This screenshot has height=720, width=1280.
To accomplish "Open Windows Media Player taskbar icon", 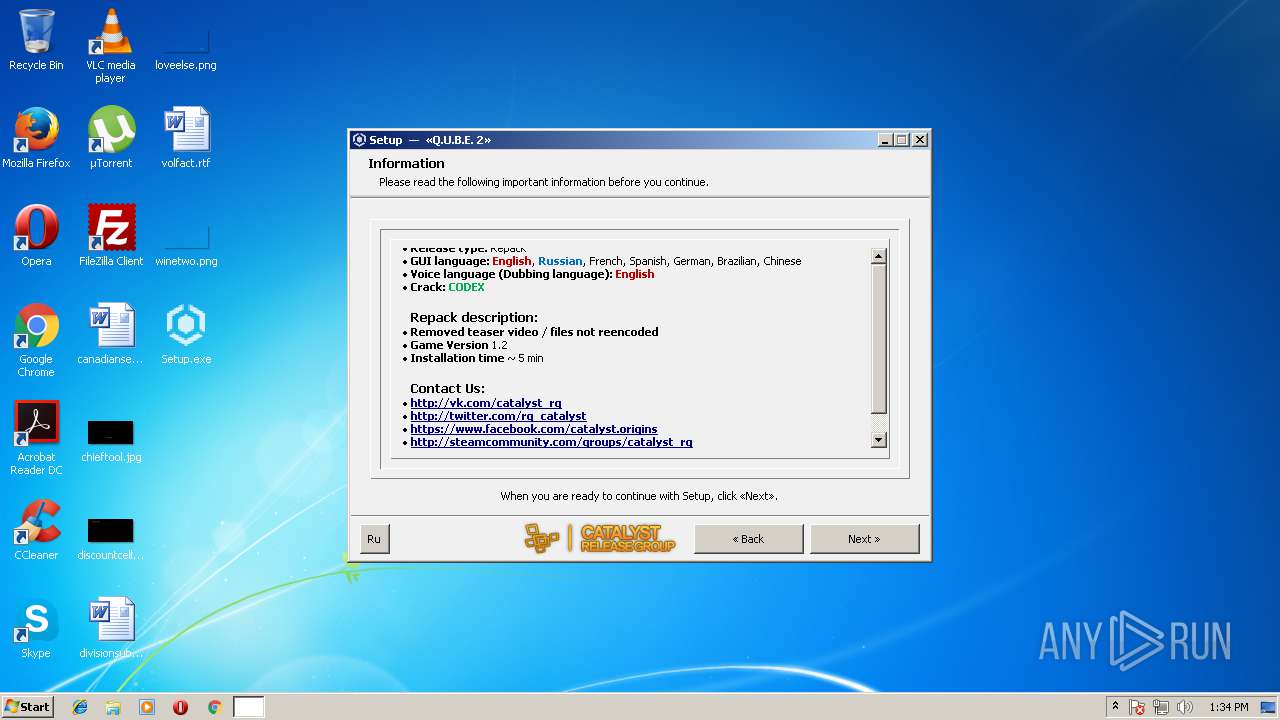I will coord(147,707).
